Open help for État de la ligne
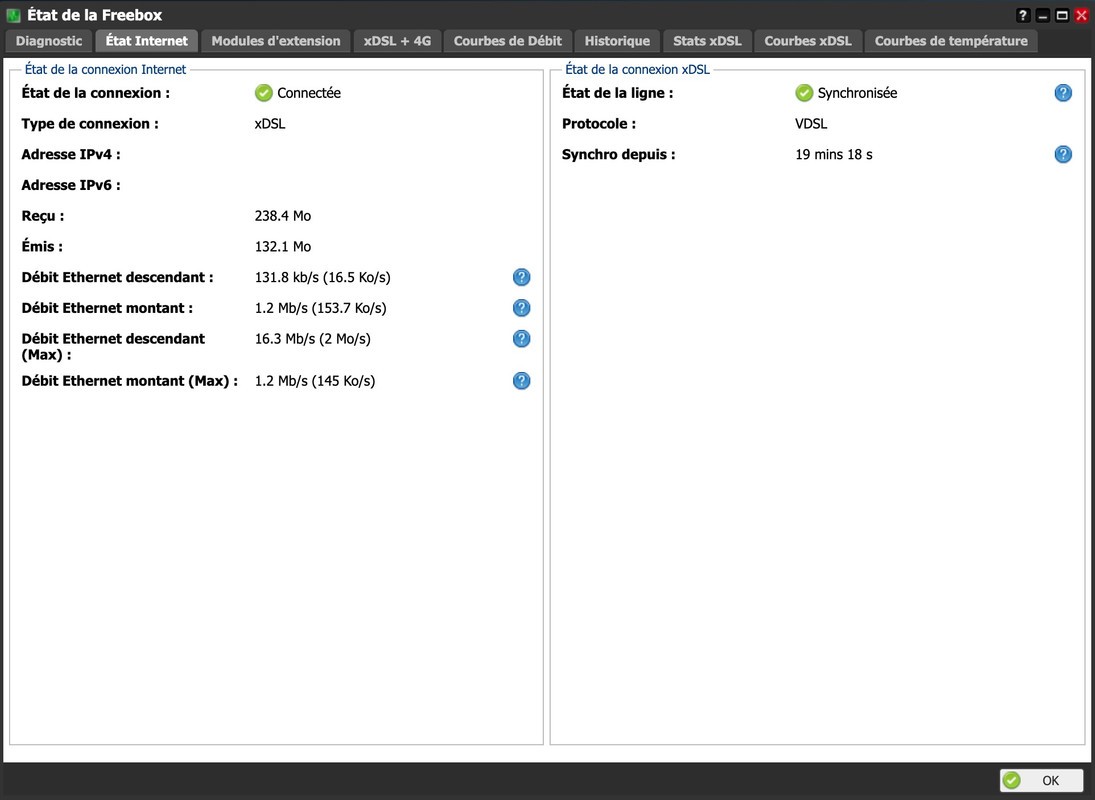This screenshot has height=800, width=1095. tap(1063, 93)
